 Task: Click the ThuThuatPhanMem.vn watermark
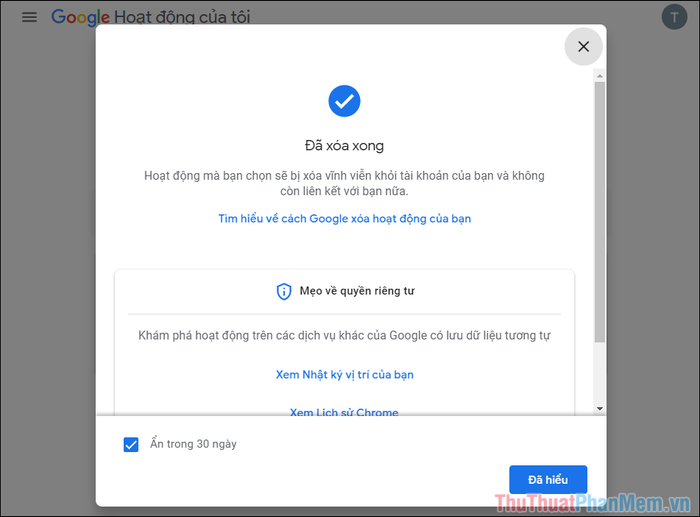(592, 503)
